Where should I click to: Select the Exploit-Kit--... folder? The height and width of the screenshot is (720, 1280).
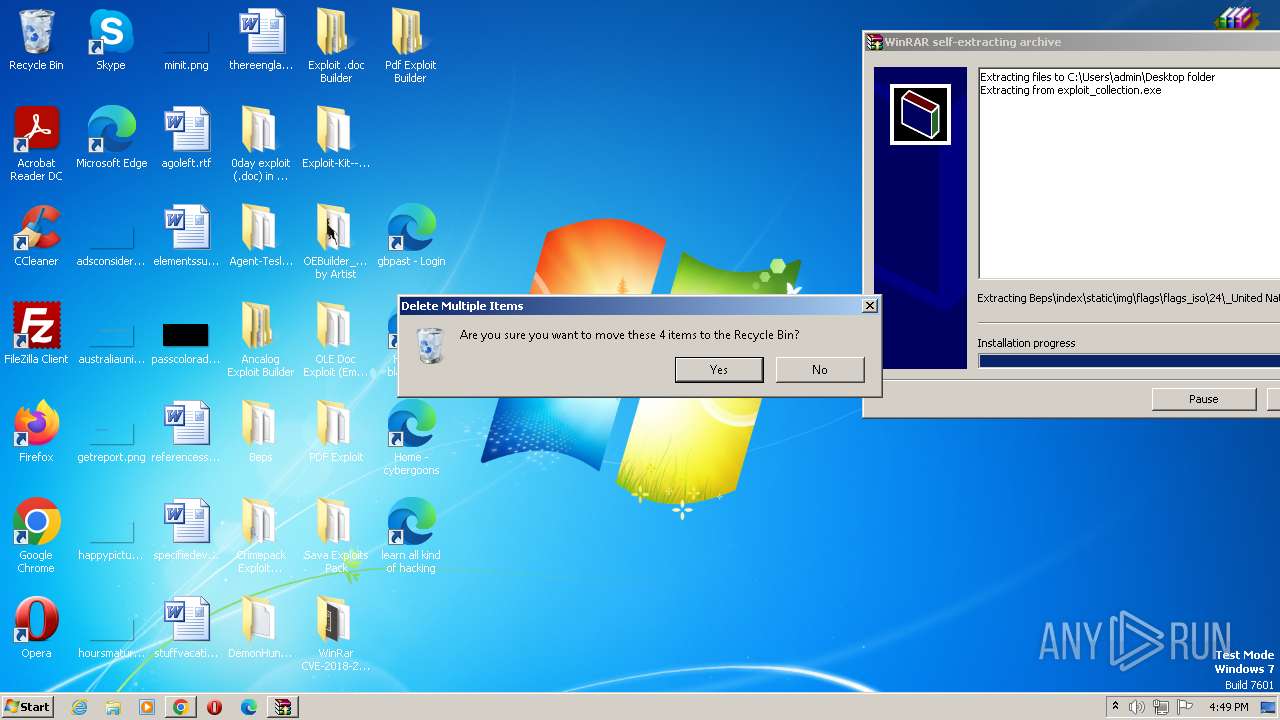336,139
